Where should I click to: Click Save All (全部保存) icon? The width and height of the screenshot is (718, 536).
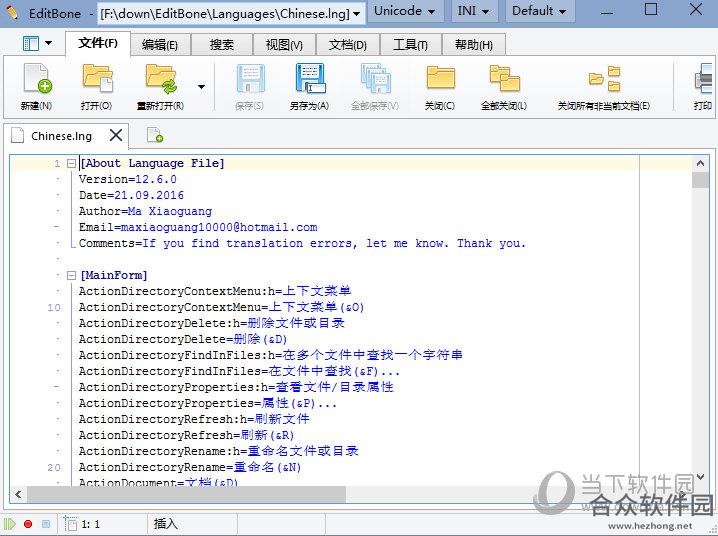375,79
